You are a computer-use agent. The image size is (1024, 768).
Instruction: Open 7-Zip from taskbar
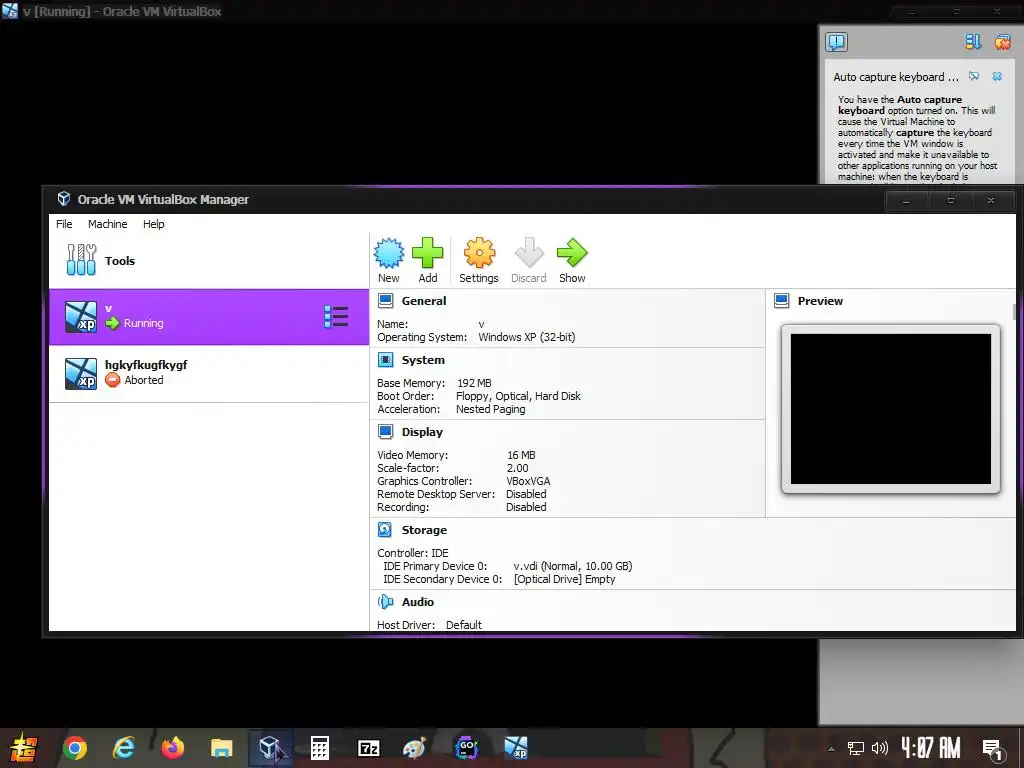coord(369,748)
